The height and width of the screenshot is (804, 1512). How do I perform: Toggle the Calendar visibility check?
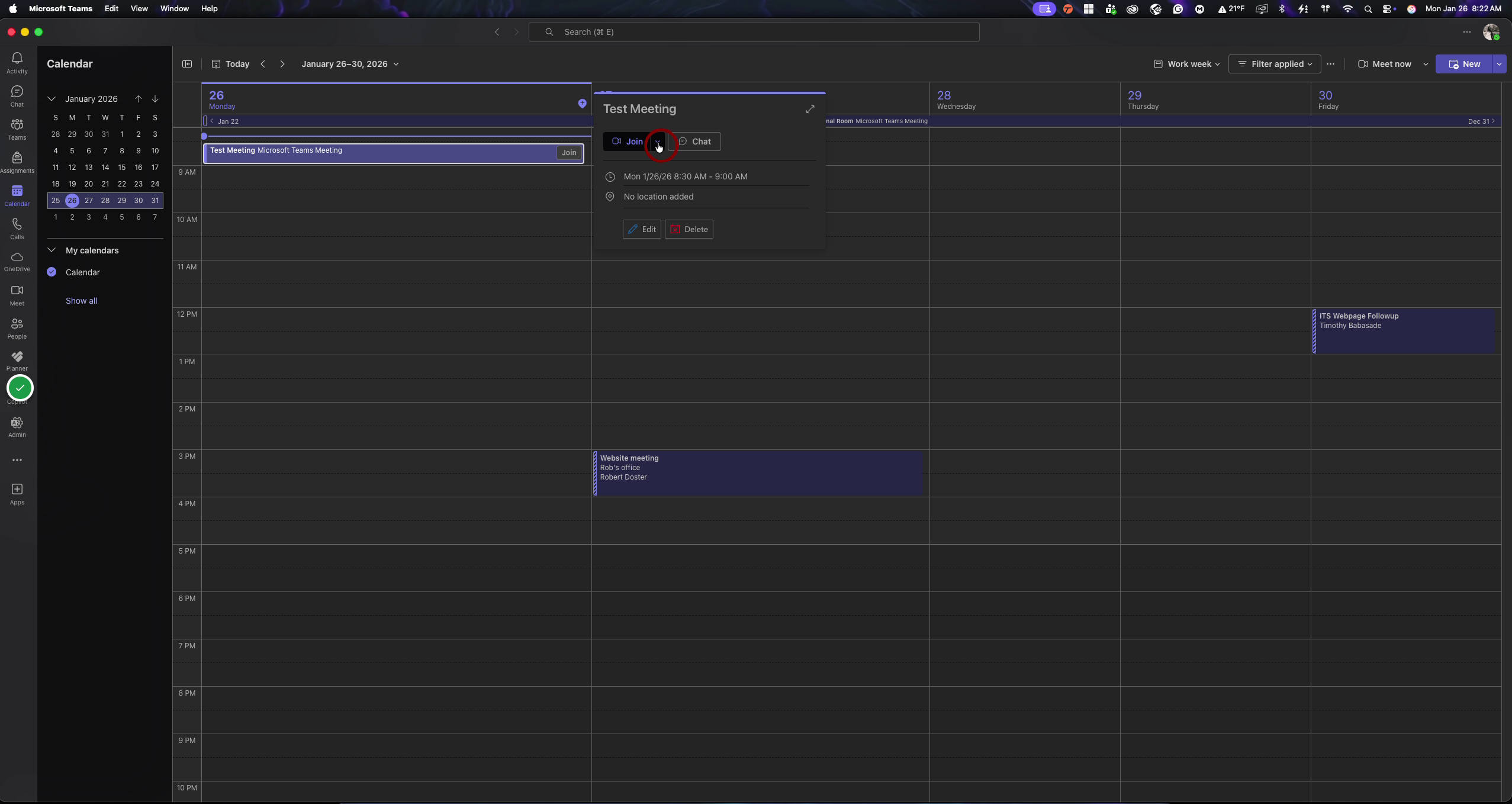pos(52,272)
